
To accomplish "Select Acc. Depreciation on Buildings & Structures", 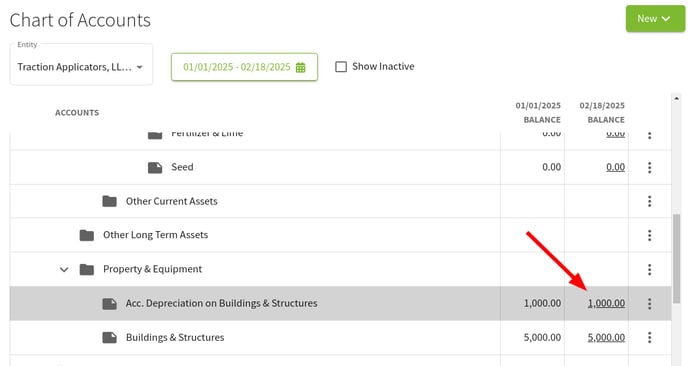I will pyautogui.click(x=221, y=303).
